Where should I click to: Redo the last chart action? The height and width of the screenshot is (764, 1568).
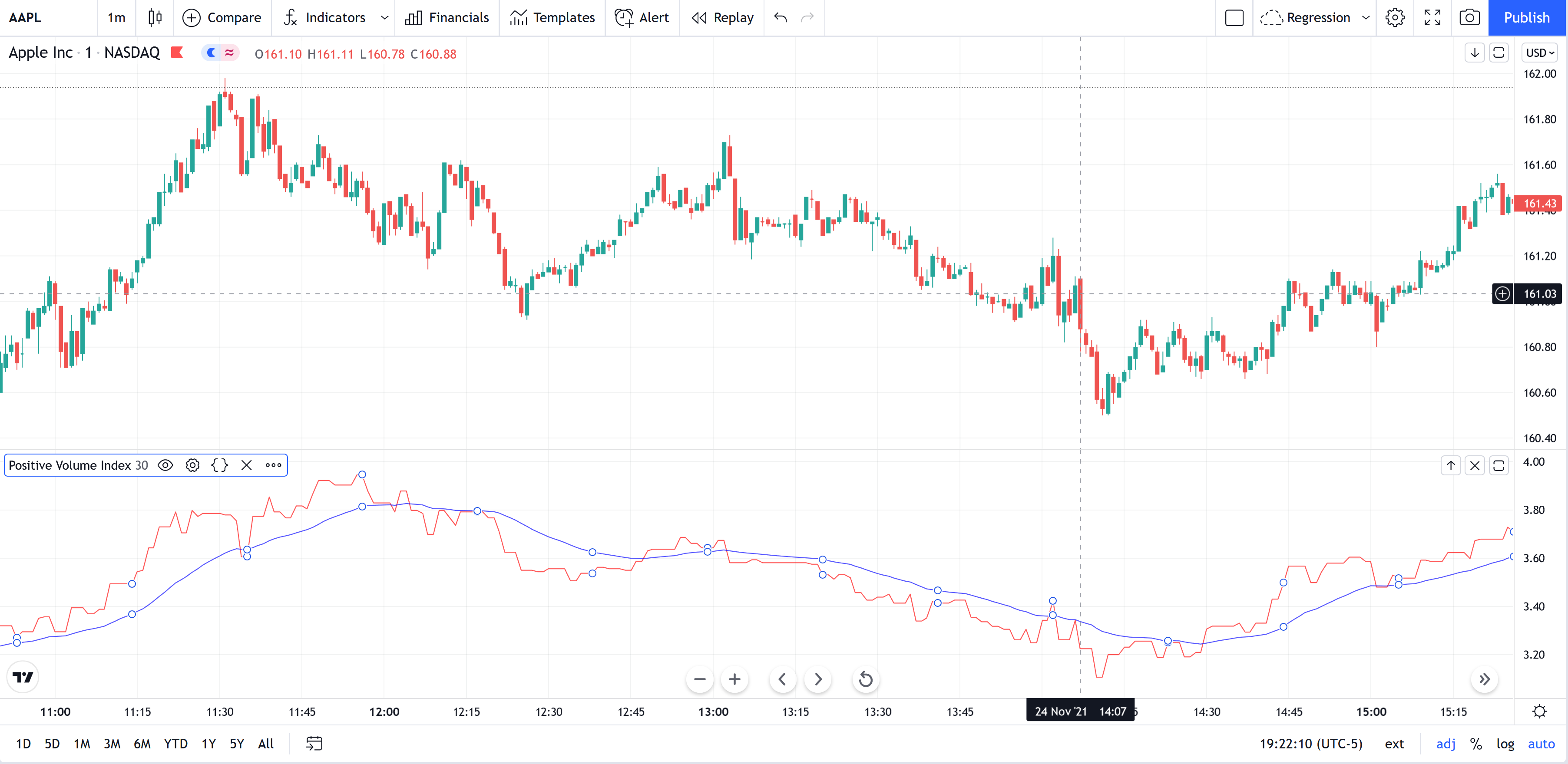(807, 18)
